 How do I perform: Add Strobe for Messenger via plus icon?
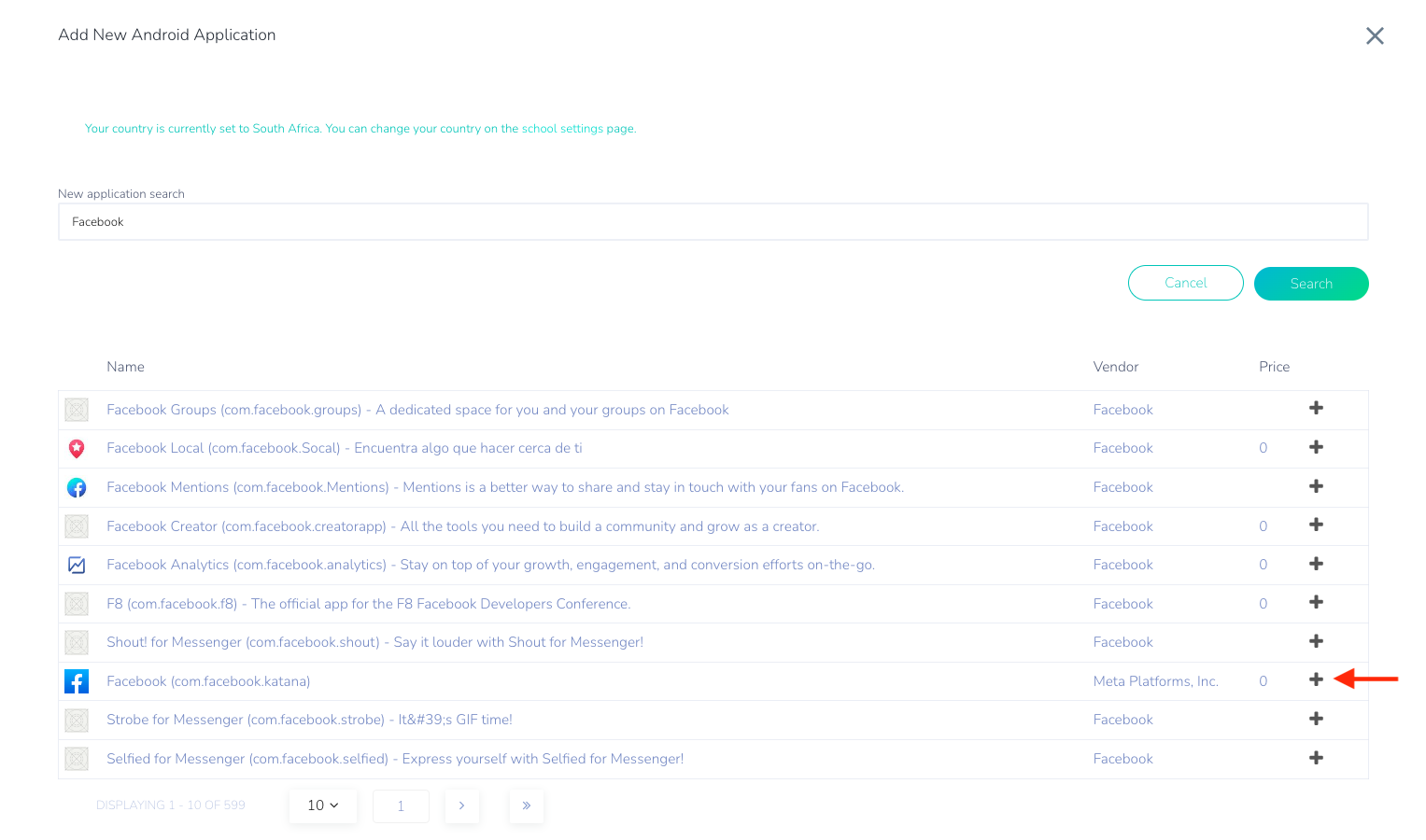[1316, 719]
